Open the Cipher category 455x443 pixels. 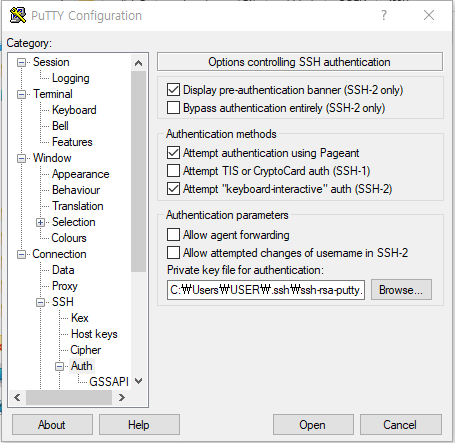tap(85, 350)
